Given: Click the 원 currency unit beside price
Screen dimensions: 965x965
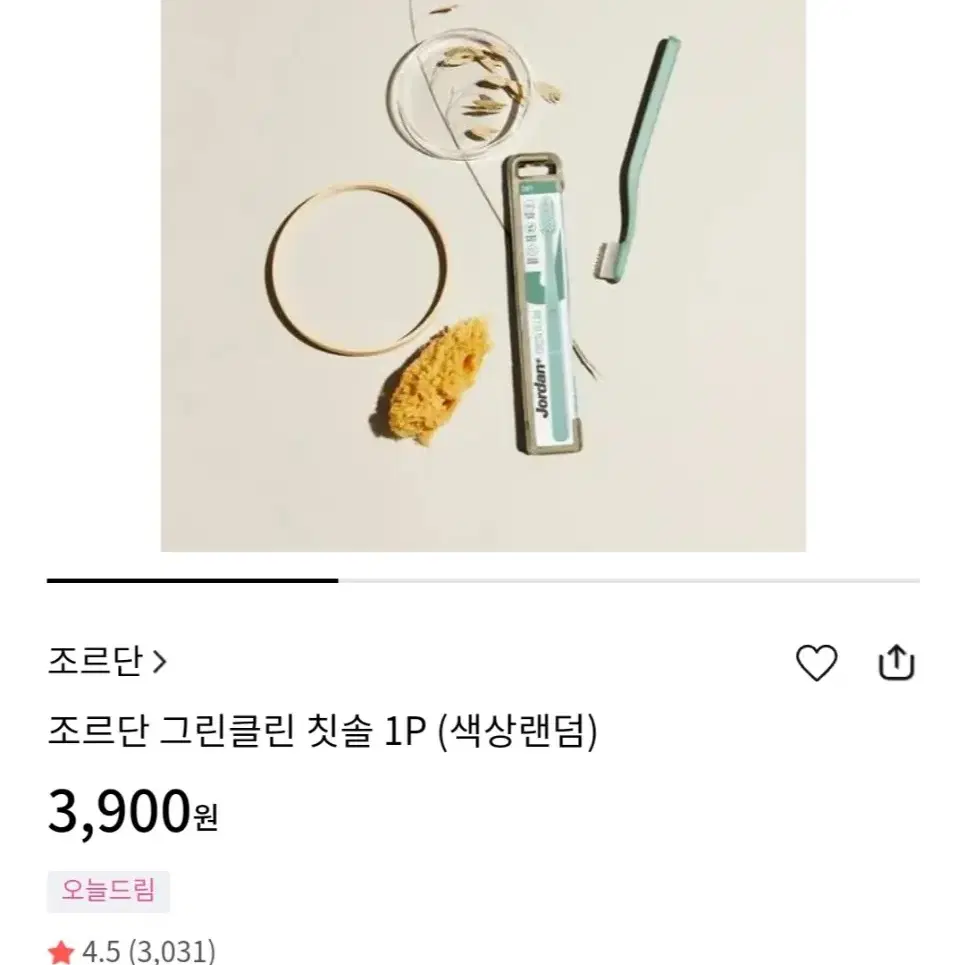Looking at the screenshot, I should 206,817.
